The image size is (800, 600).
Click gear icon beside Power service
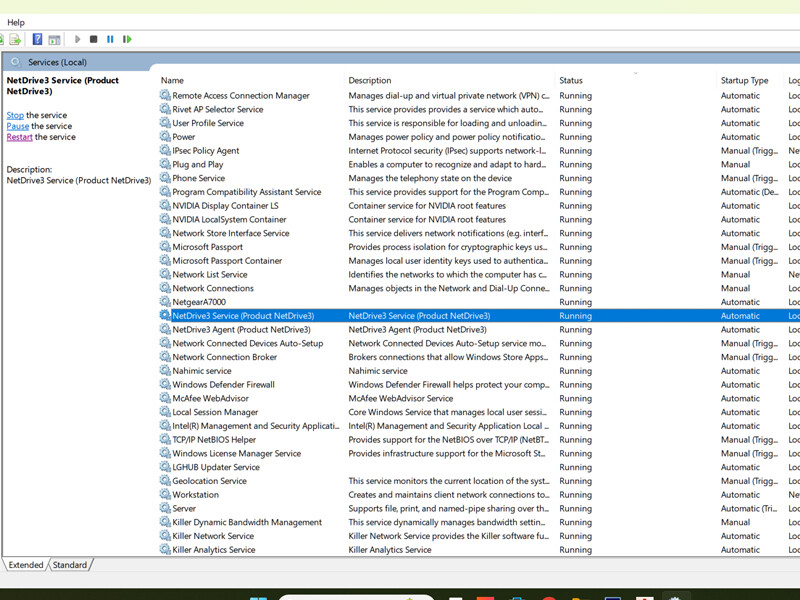click(x=165, y=137)
